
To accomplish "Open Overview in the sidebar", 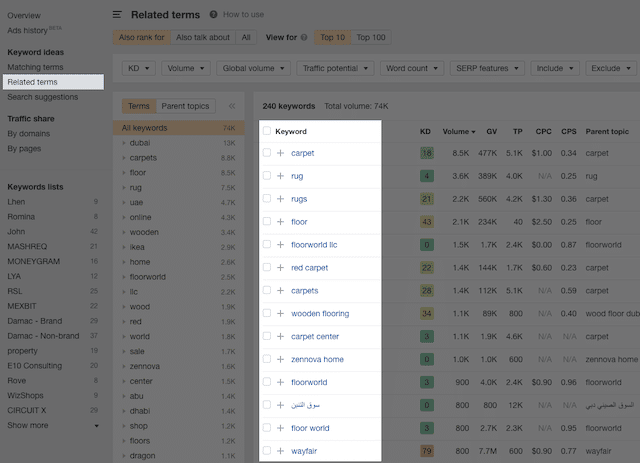I will pos(24,16).
